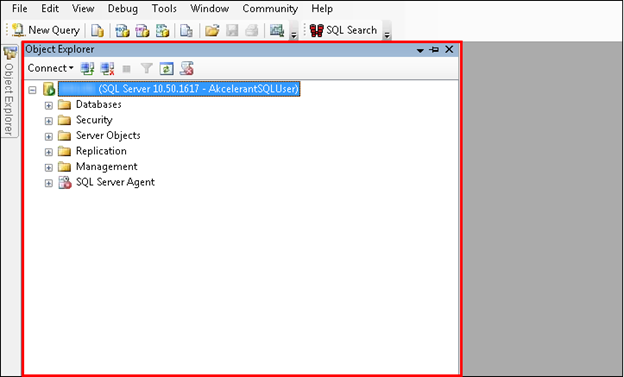This screenshot has width=624, height=377.
Task: Open the Community menu
Action: 270,8
